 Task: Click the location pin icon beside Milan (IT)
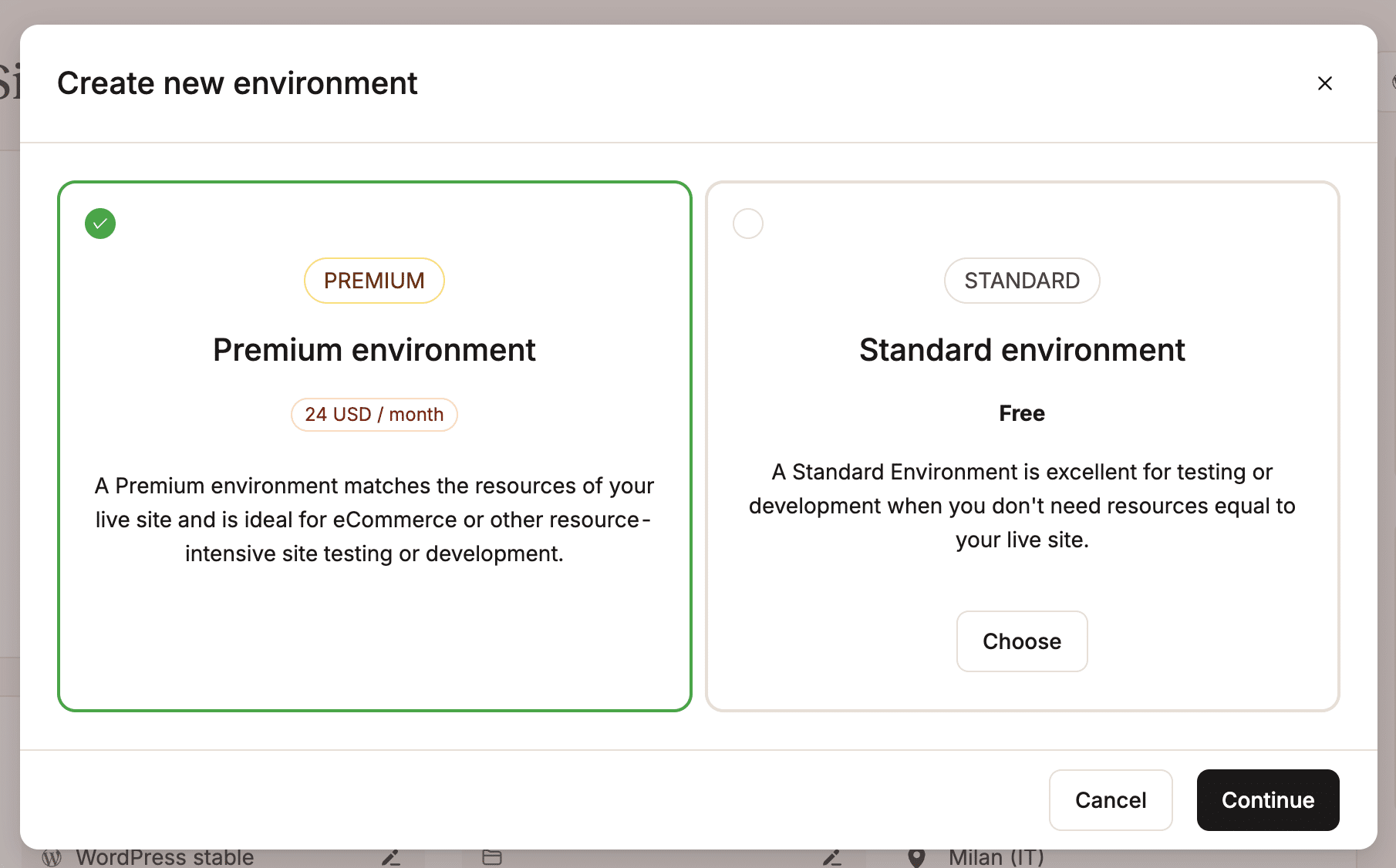click(916, 856)
